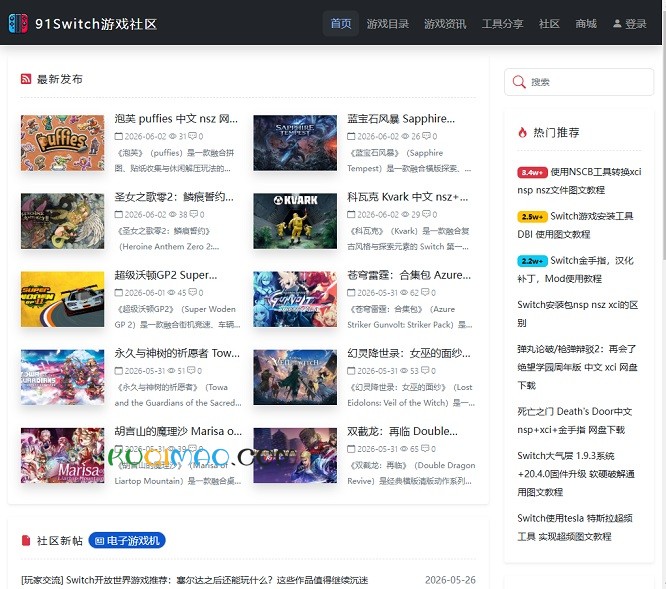The image size is (666, 589).
Task: Click the 圣女之歌零2 post calendar icon
Action: point(119,214)
